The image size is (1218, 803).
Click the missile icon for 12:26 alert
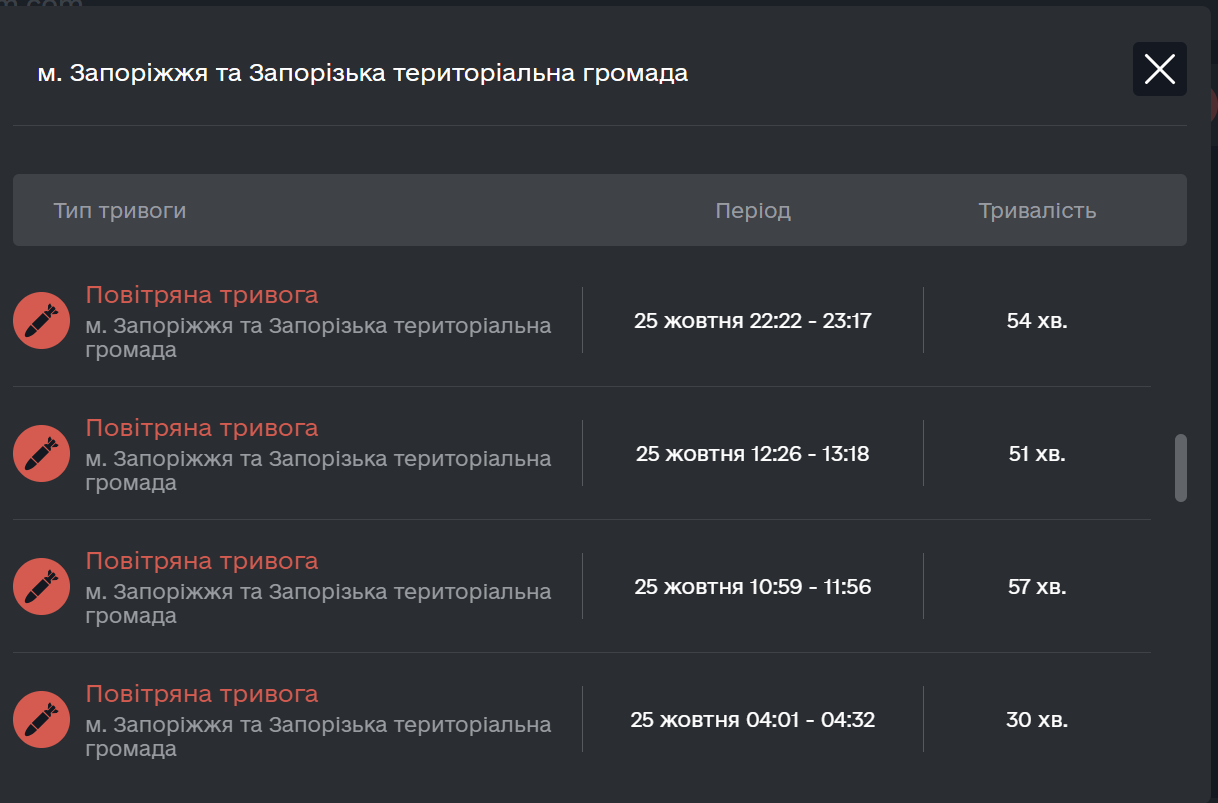[41, 454]
